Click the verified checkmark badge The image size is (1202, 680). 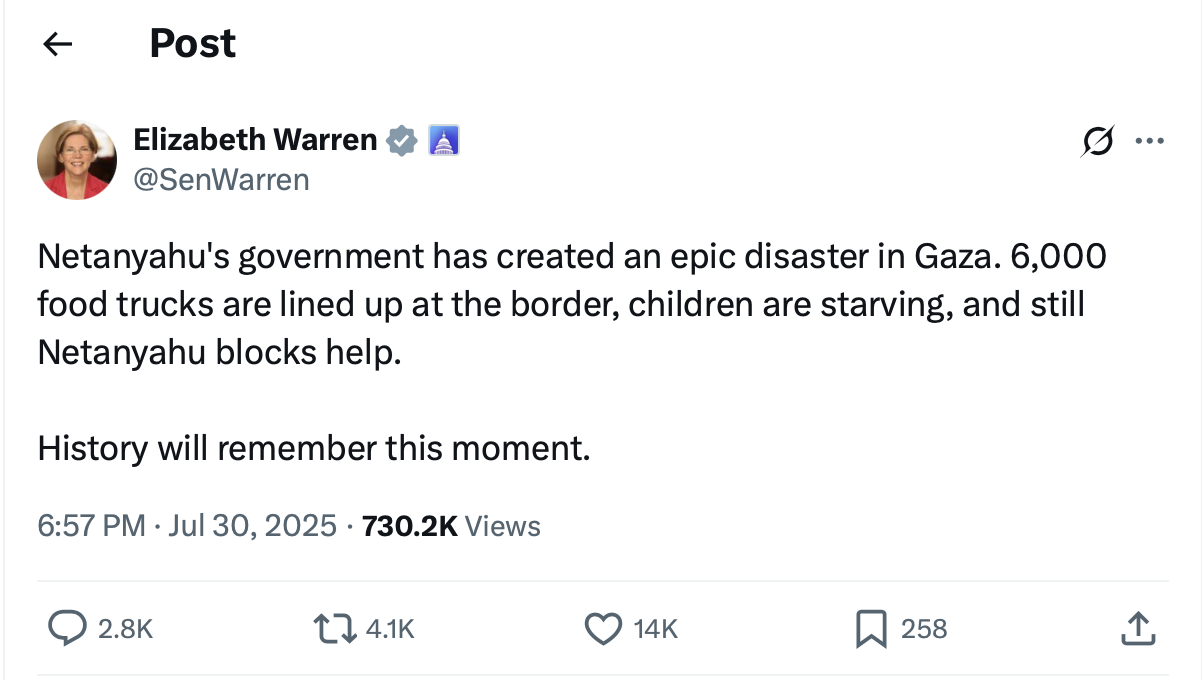pyautogui.click(x=402, y=141)
